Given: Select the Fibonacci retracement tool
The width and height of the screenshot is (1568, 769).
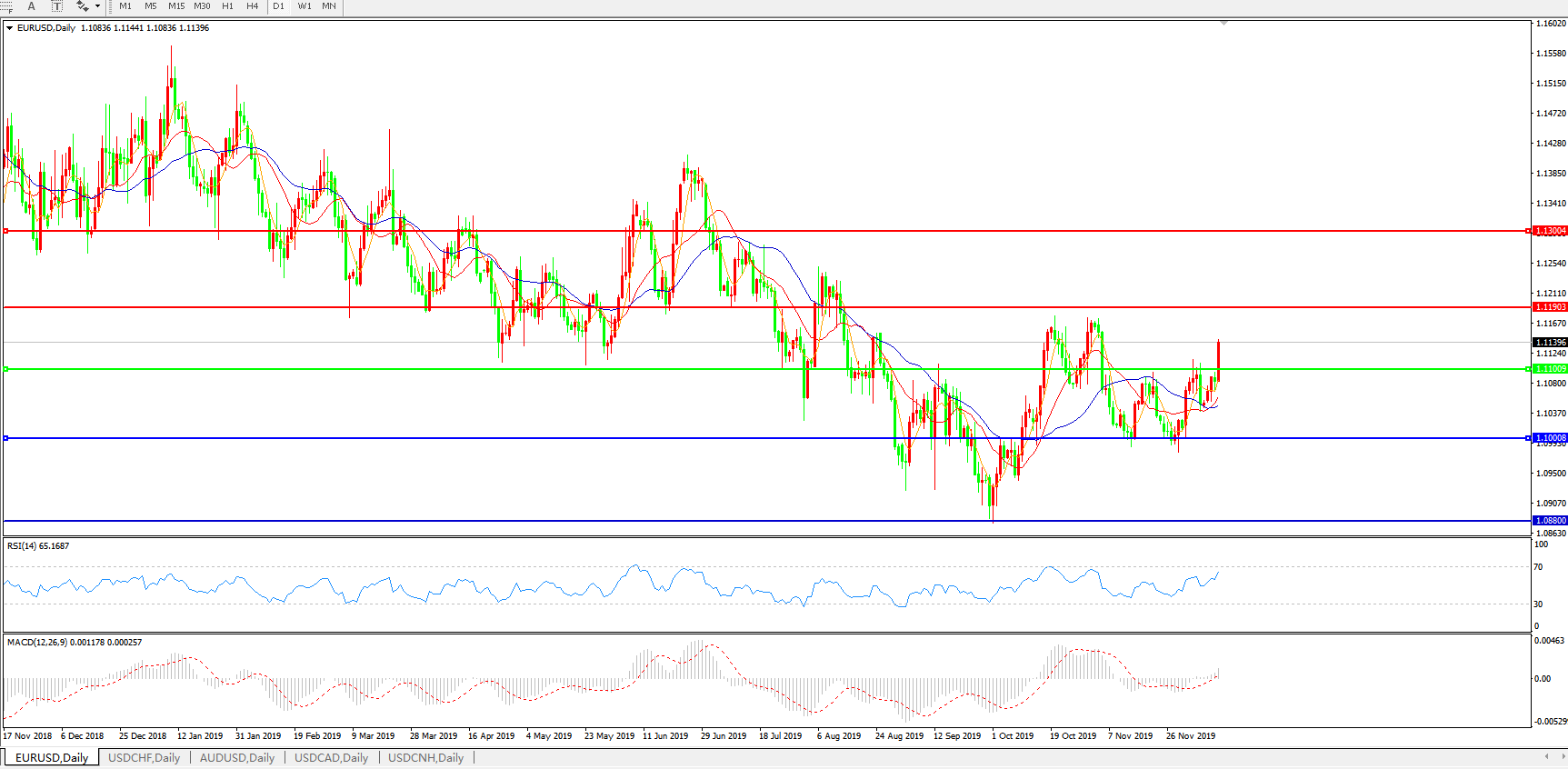Looking at the screenshot, I should pos(7,6).
